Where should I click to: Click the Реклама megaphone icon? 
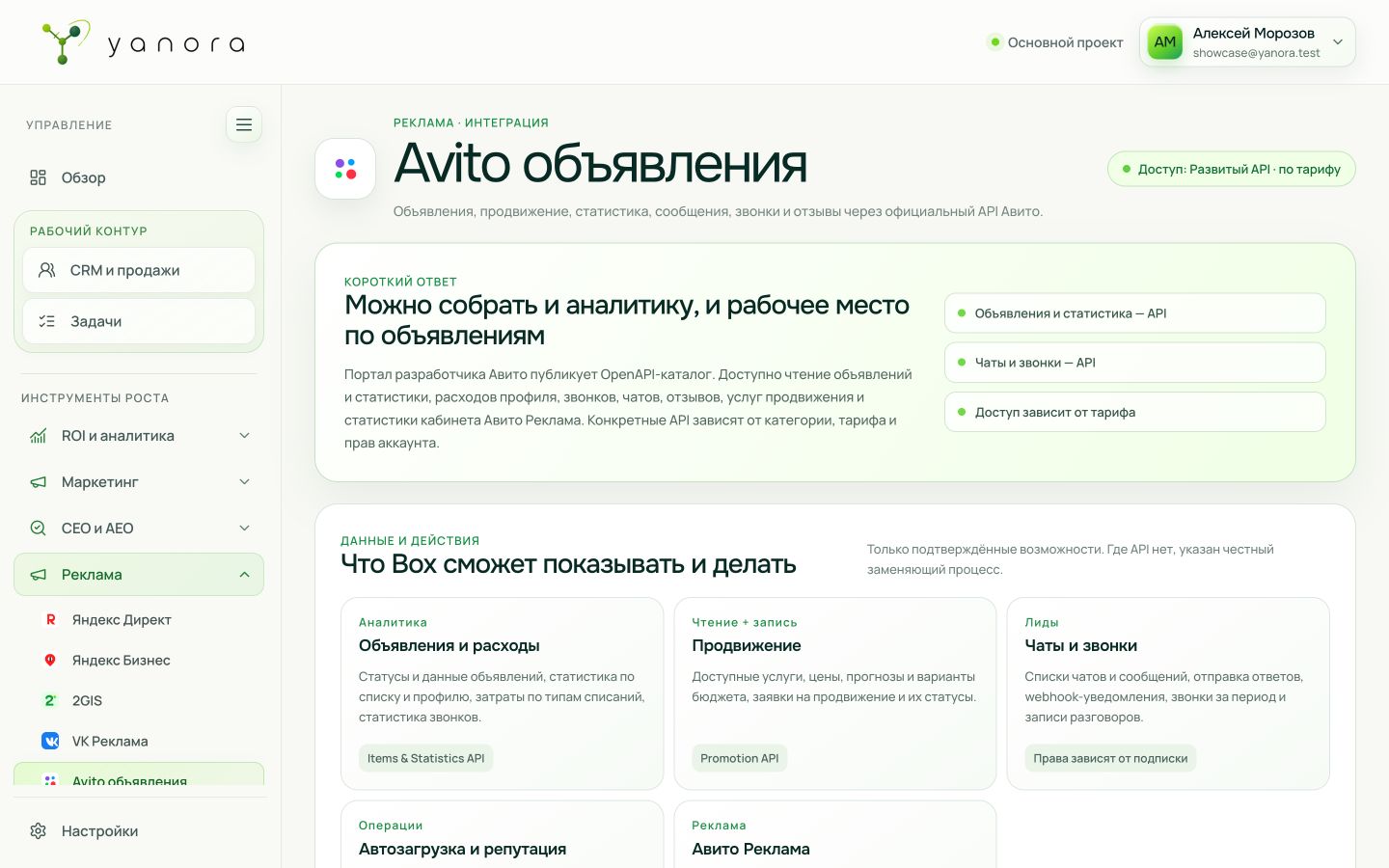click(x=39, y=575)
